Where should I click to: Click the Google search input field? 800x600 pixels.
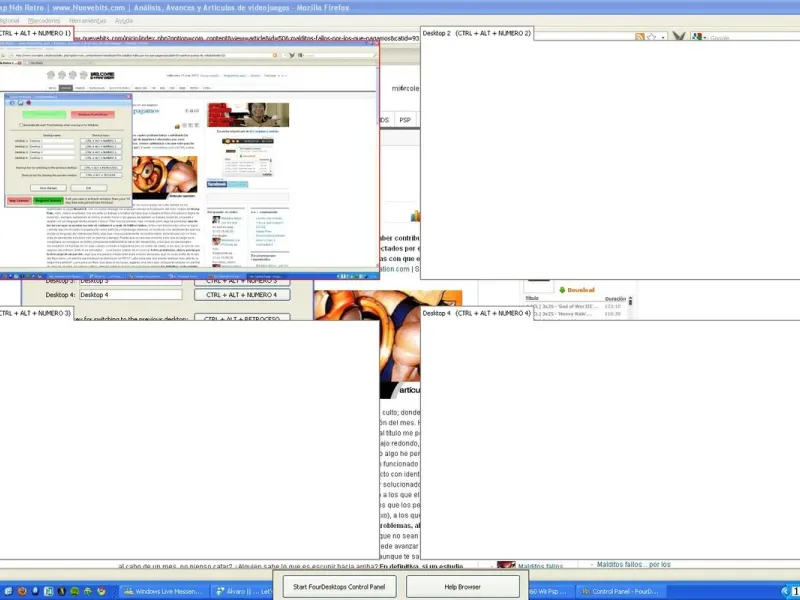click(x=754, y=38)
